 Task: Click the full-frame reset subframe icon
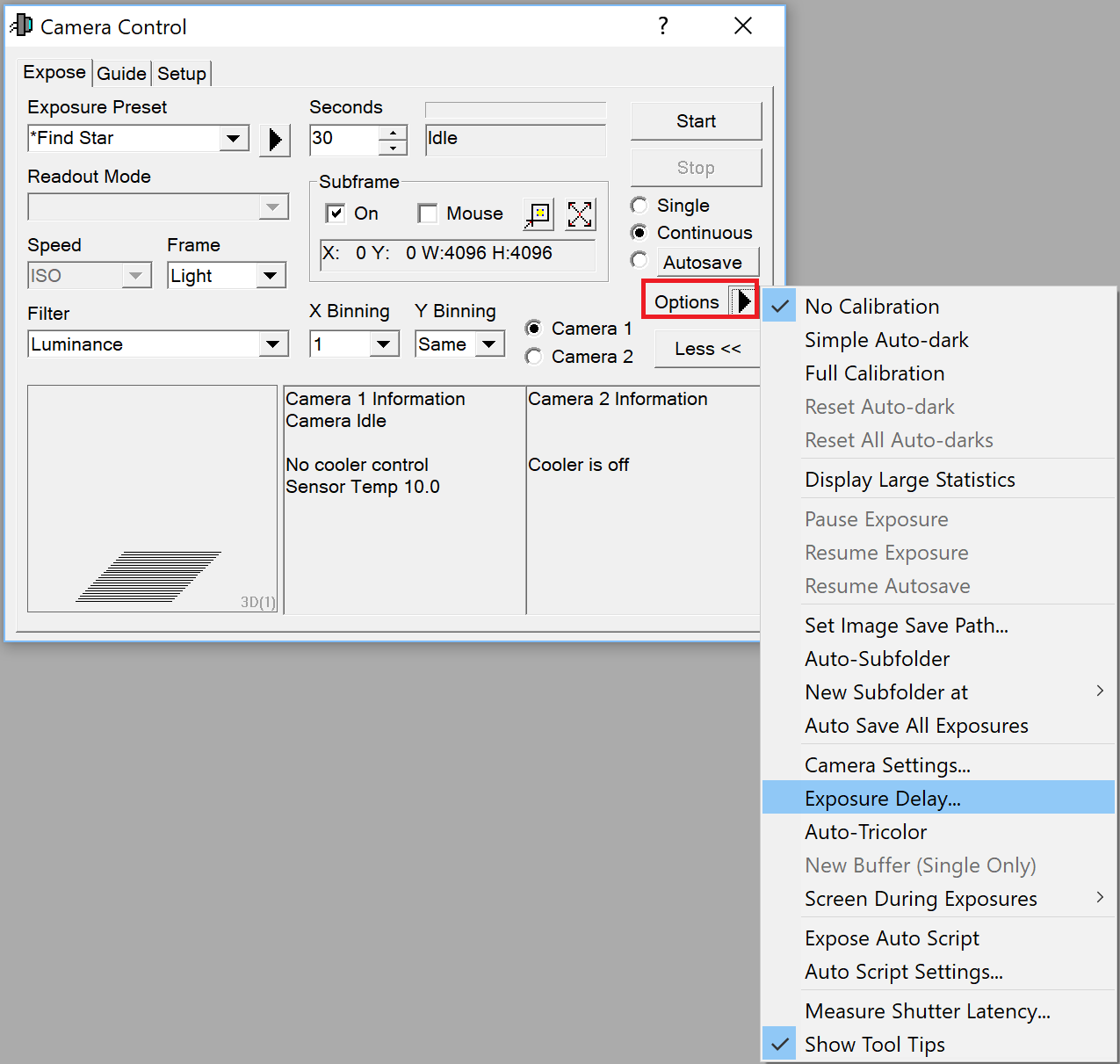(580, 214)
